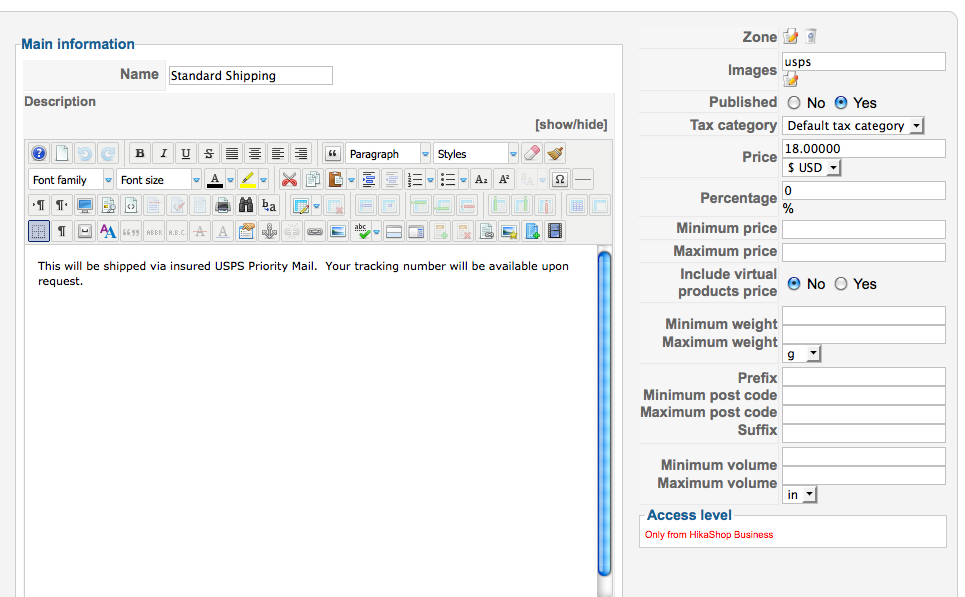
Task: Open the Paragraph format dropdown
Action: 388,154
